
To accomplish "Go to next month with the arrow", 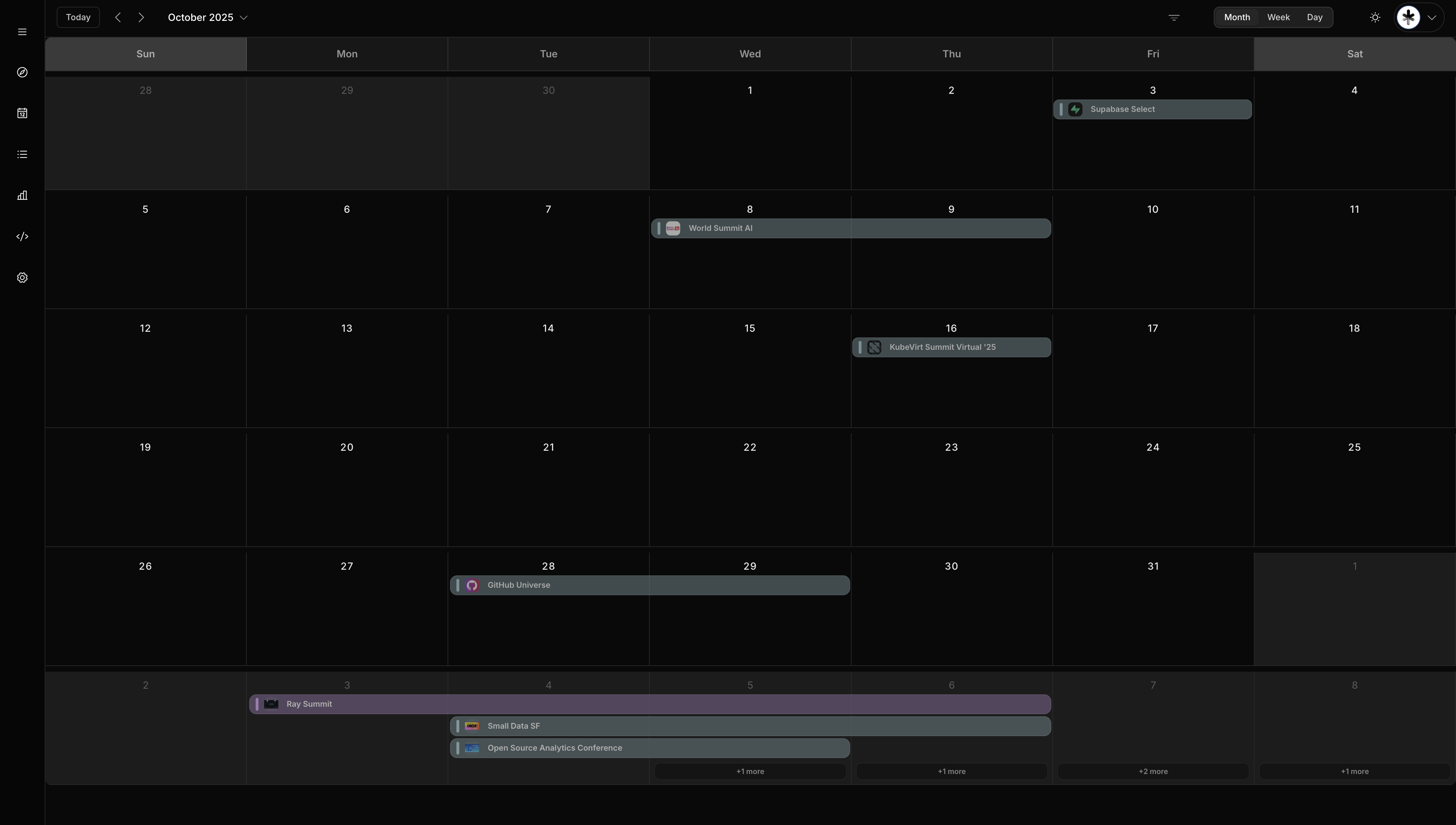I will pyautogui.click(x=141, y=17).
